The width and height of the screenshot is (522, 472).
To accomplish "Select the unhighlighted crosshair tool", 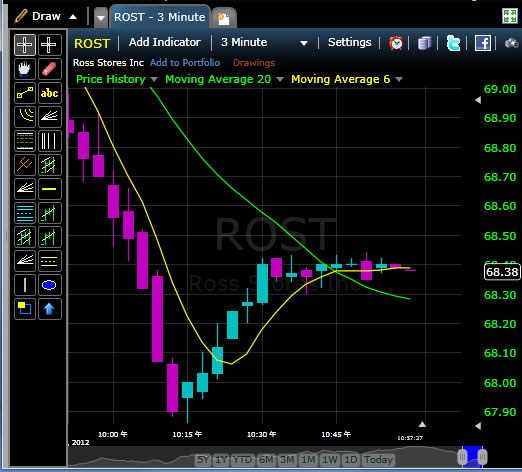I will 49,45.
